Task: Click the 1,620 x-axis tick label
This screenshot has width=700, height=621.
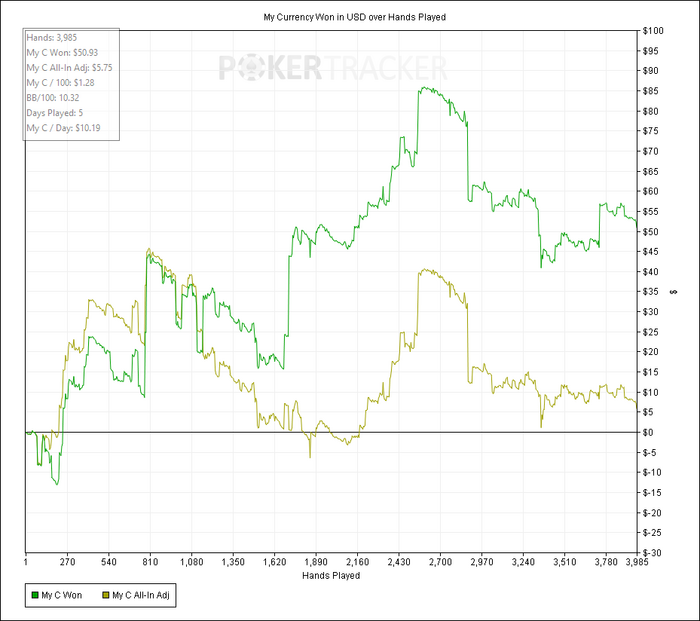Action: [x=275, y=562]
